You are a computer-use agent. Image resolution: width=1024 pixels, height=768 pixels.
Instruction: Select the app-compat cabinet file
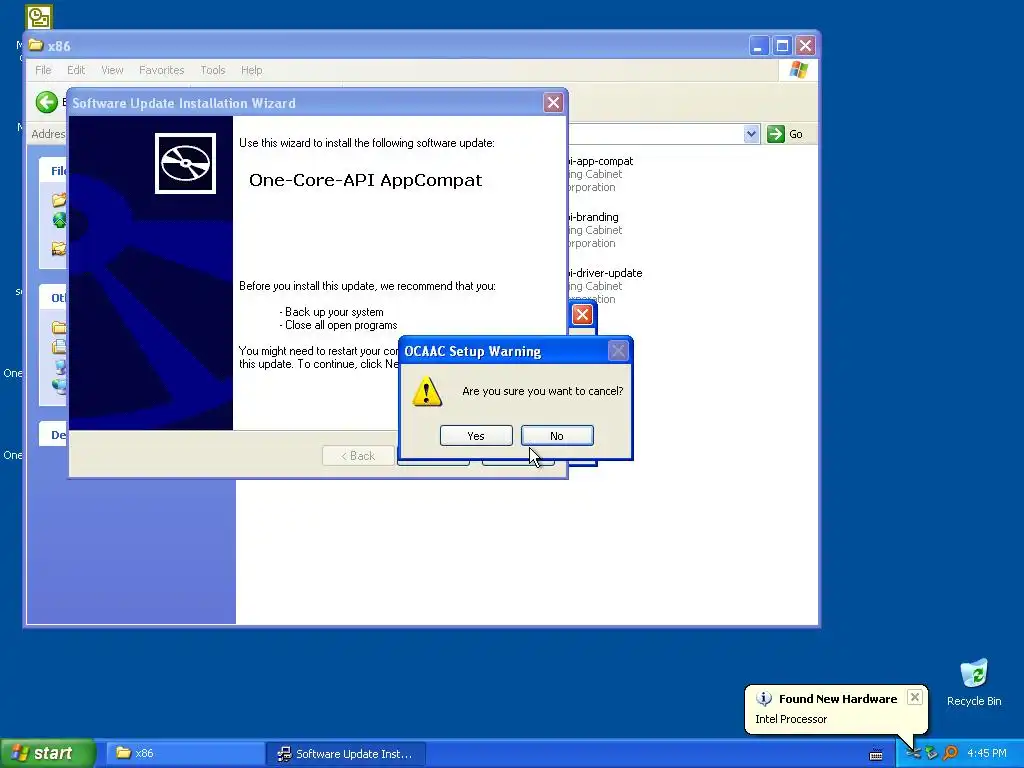[601, 174]
